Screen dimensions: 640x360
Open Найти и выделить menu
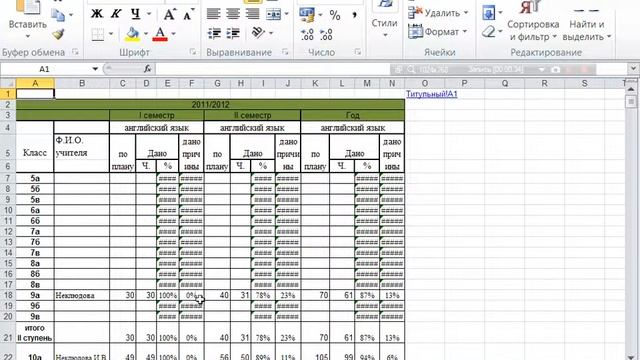pyautogui.click(x=587, y=20)
